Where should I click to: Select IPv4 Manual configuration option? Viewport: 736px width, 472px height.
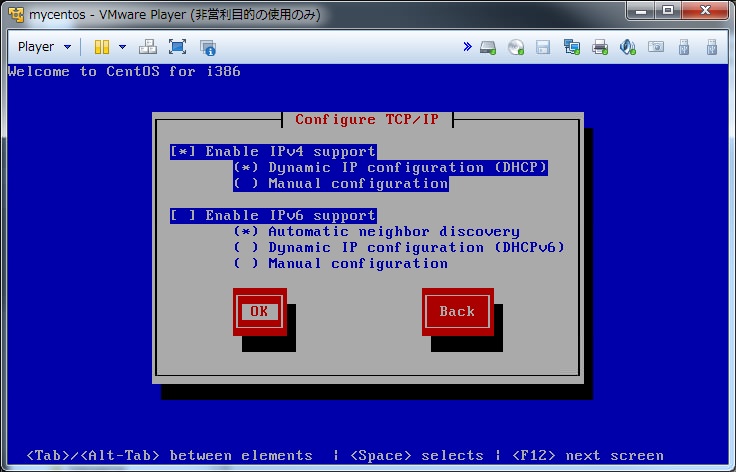tap(341, 183)
